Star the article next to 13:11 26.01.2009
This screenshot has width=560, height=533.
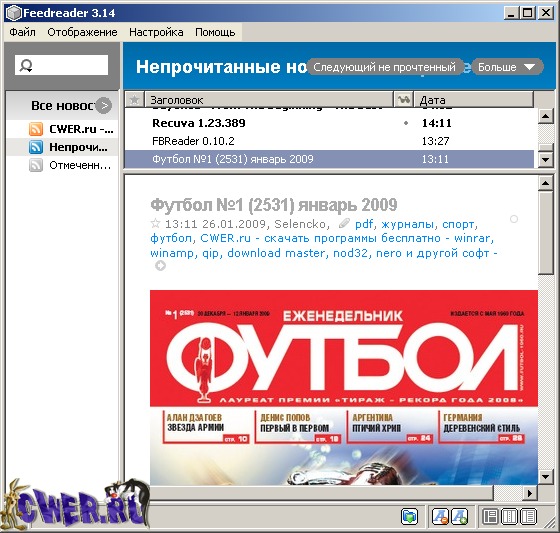pyautogui.click(x=155, y=224)
